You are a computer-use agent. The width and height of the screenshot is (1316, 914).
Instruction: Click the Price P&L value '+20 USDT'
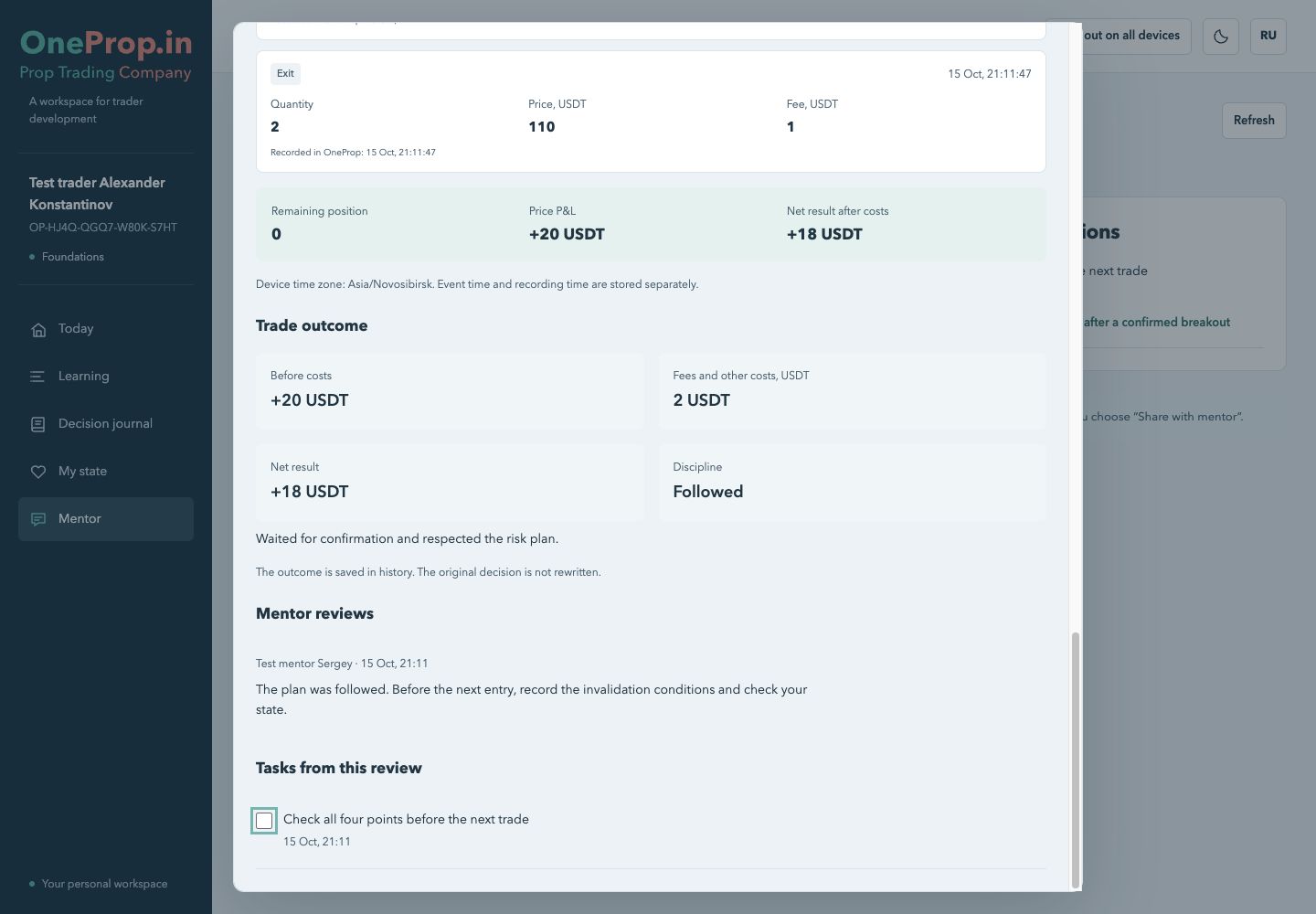[567, 234]
